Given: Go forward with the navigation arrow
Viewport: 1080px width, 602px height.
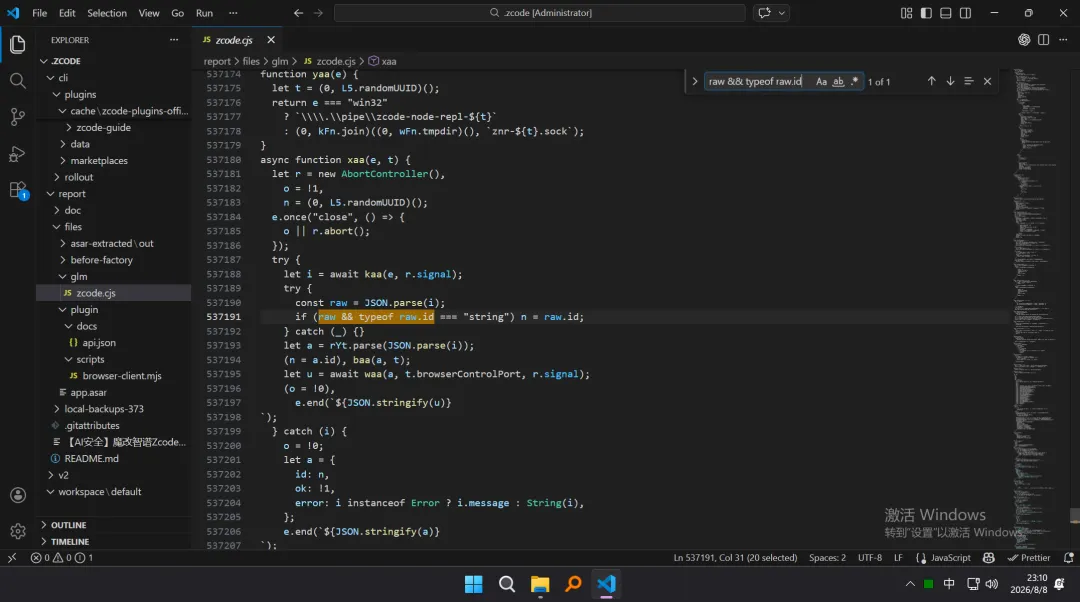Looking at the screenshot, I should [x=318, y=12].
